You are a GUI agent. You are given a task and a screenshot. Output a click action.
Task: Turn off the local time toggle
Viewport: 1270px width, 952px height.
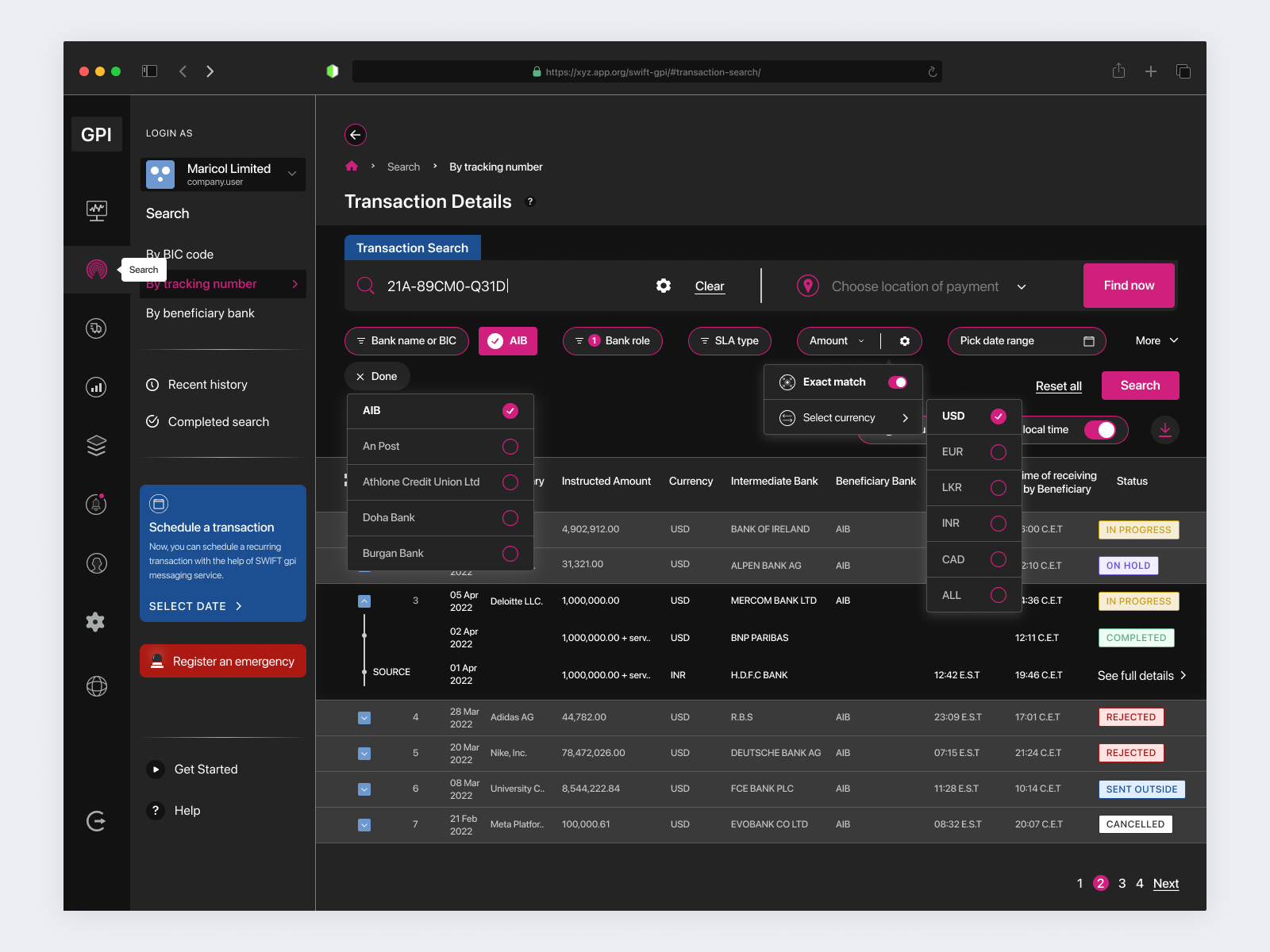coord(1102,429)
